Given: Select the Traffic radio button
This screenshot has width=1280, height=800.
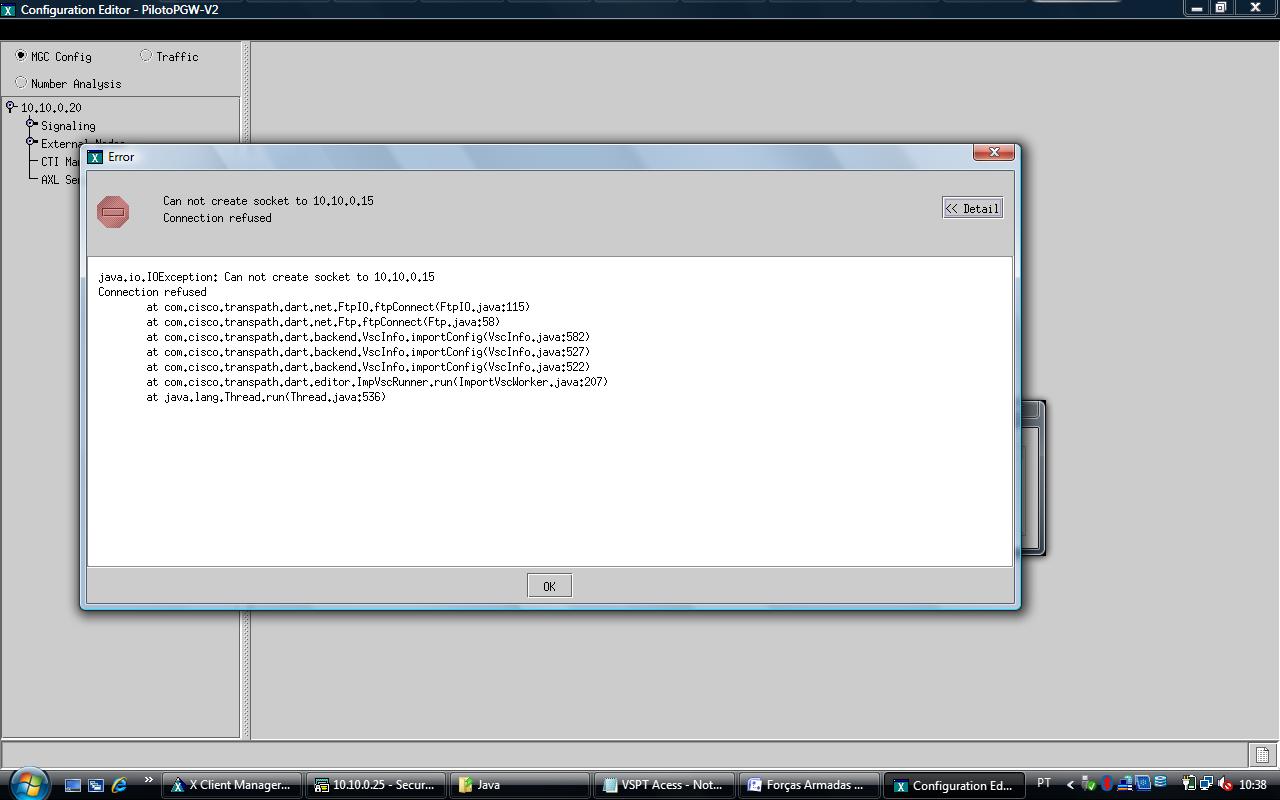Looking at the screenshot, I should pyautogui.click(x=146, y=56).
